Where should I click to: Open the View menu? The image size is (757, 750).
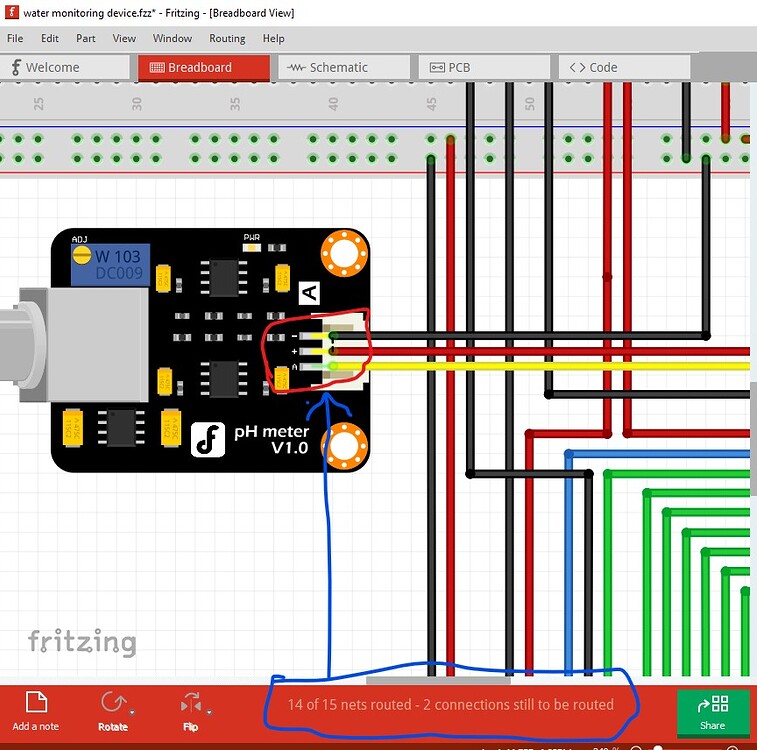coord(124,38)
